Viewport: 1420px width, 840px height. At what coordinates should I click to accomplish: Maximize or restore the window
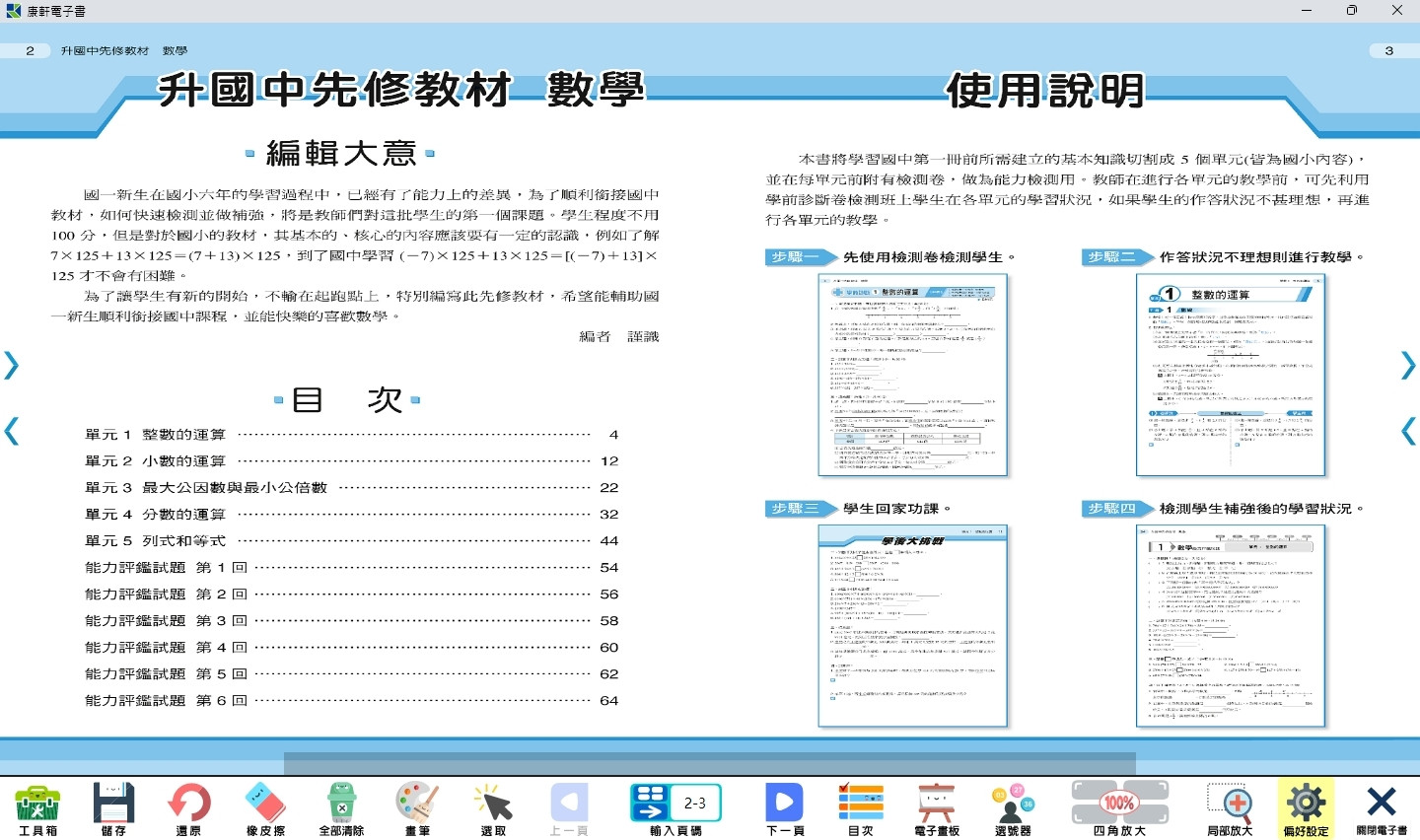point(1352,11)
